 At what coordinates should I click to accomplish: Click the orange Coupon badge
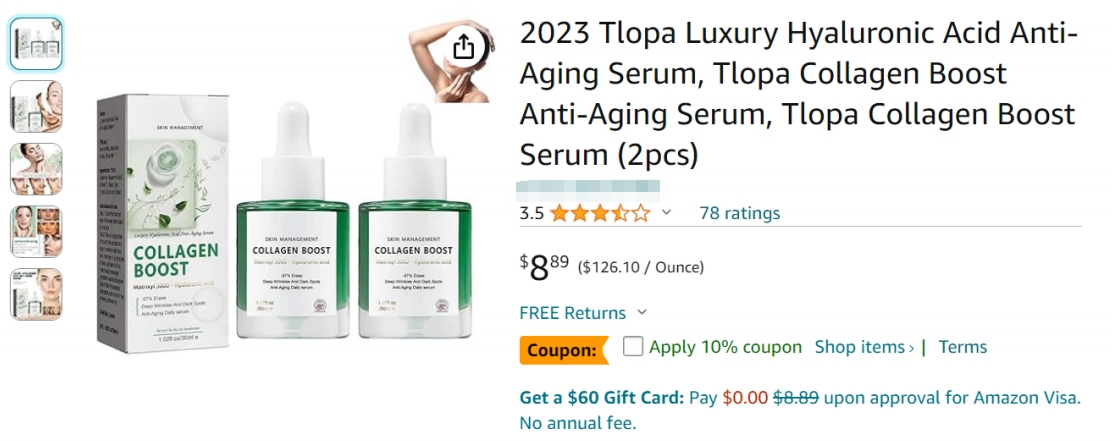564,350
